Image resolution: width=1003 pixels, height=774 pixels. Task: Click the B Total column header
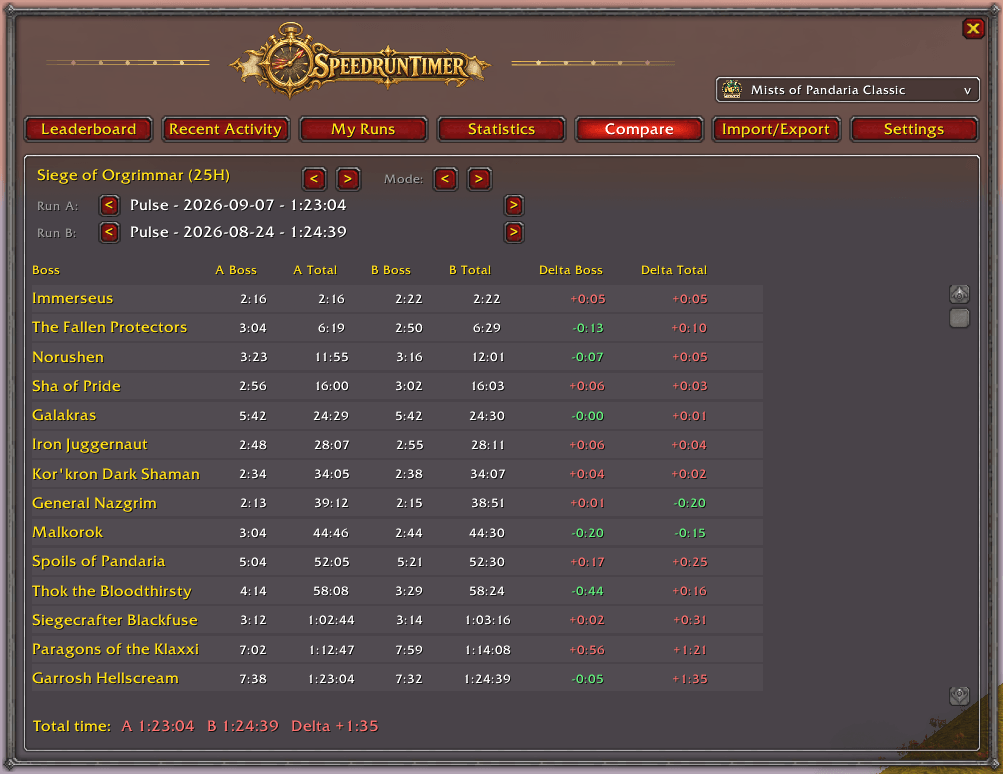click(470, 270)
